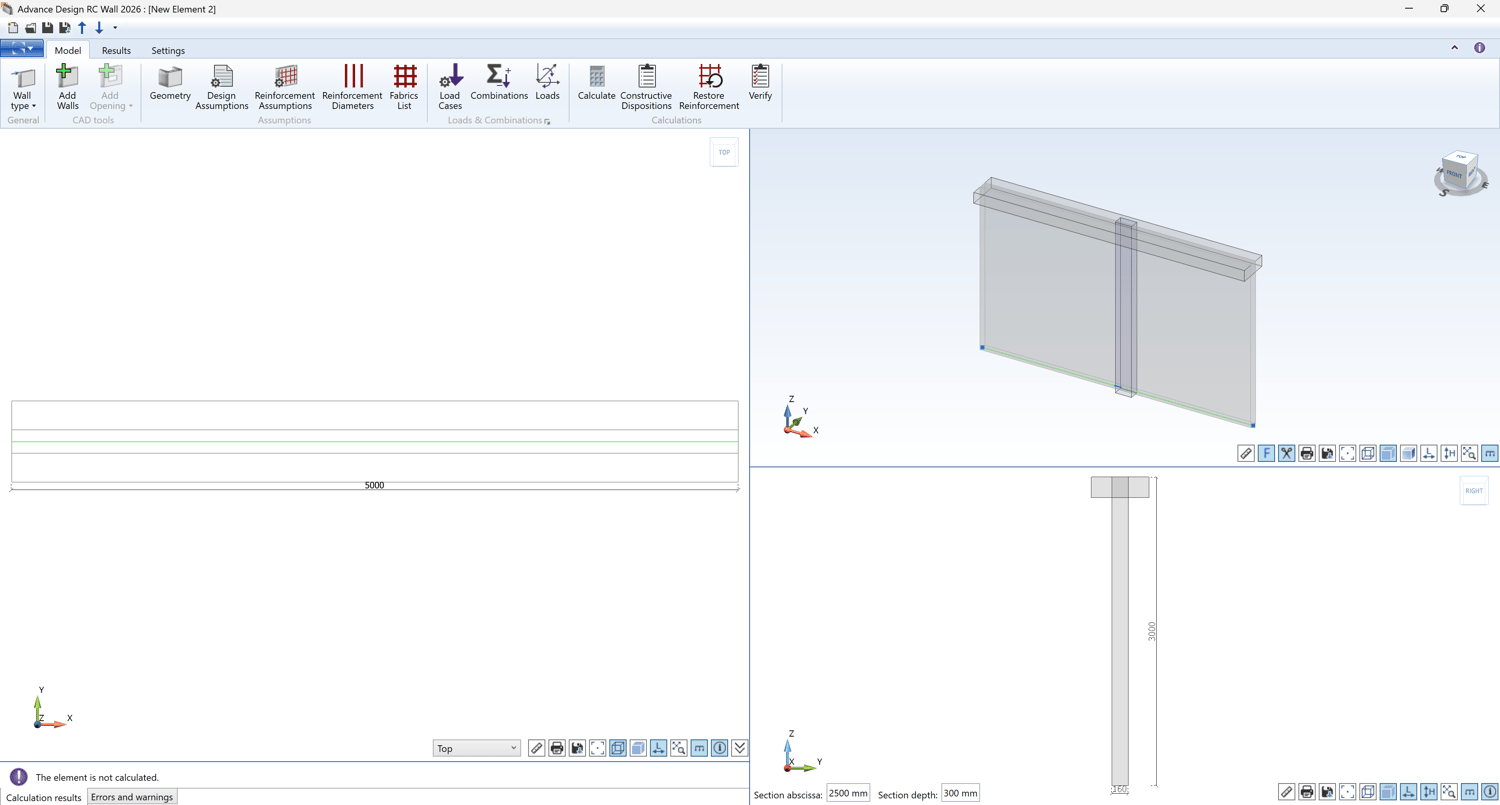Screen dimensions: 1500x805
Task: Open the Fabrics List
Action: pyautogui.click(x=404, y=88)
